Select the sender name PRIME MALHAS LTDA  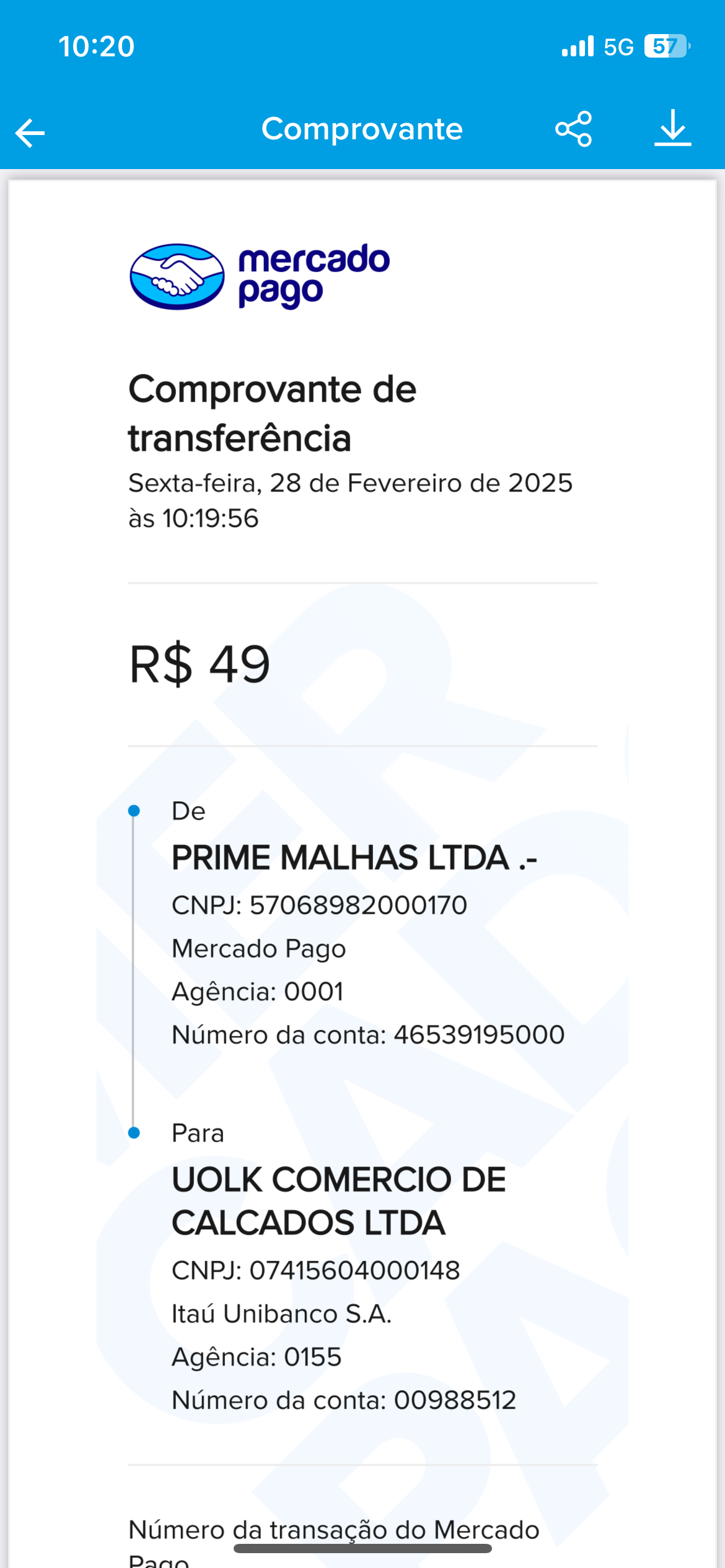tap(354, 858)
